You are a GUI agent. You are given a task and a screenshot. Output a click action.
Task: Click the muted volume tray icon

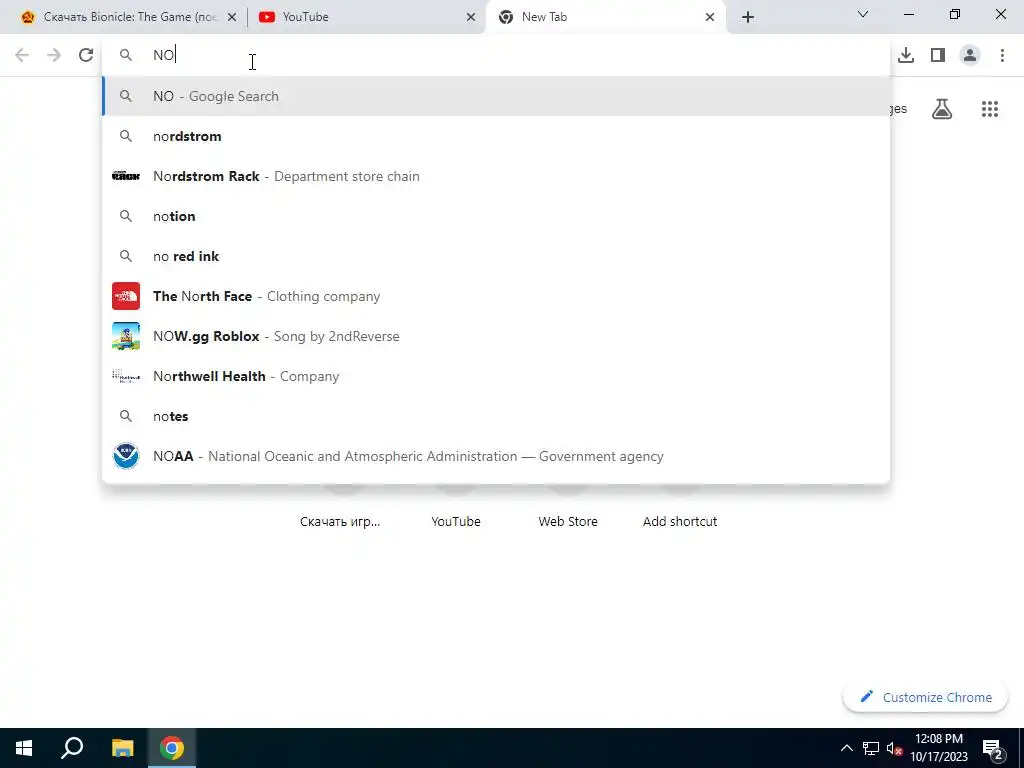tap(894, 748)
